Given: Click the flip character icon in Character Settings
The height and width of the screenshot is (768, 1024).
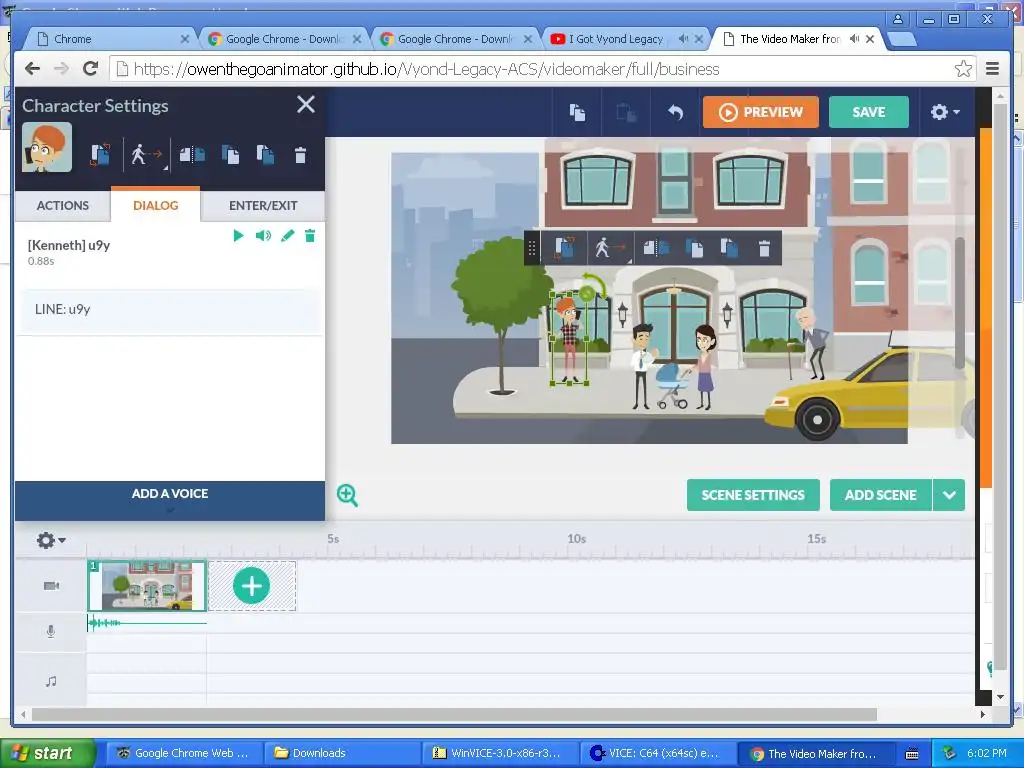Looking at the screenshot, I should coord(192,155).
